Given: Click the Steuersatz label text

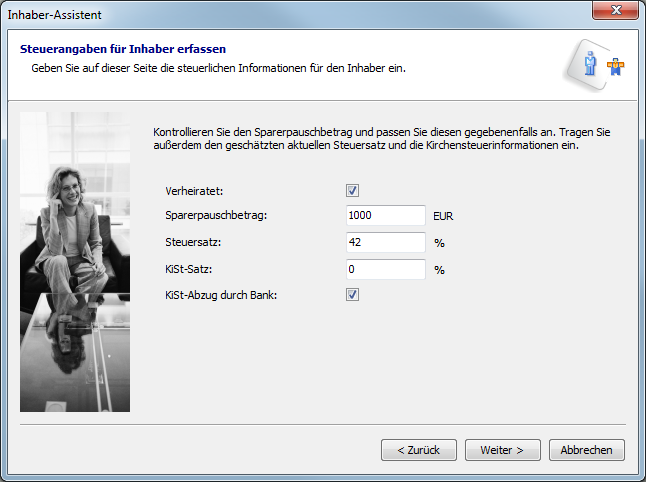Looking at the screenshot, I should click(193, 242).
